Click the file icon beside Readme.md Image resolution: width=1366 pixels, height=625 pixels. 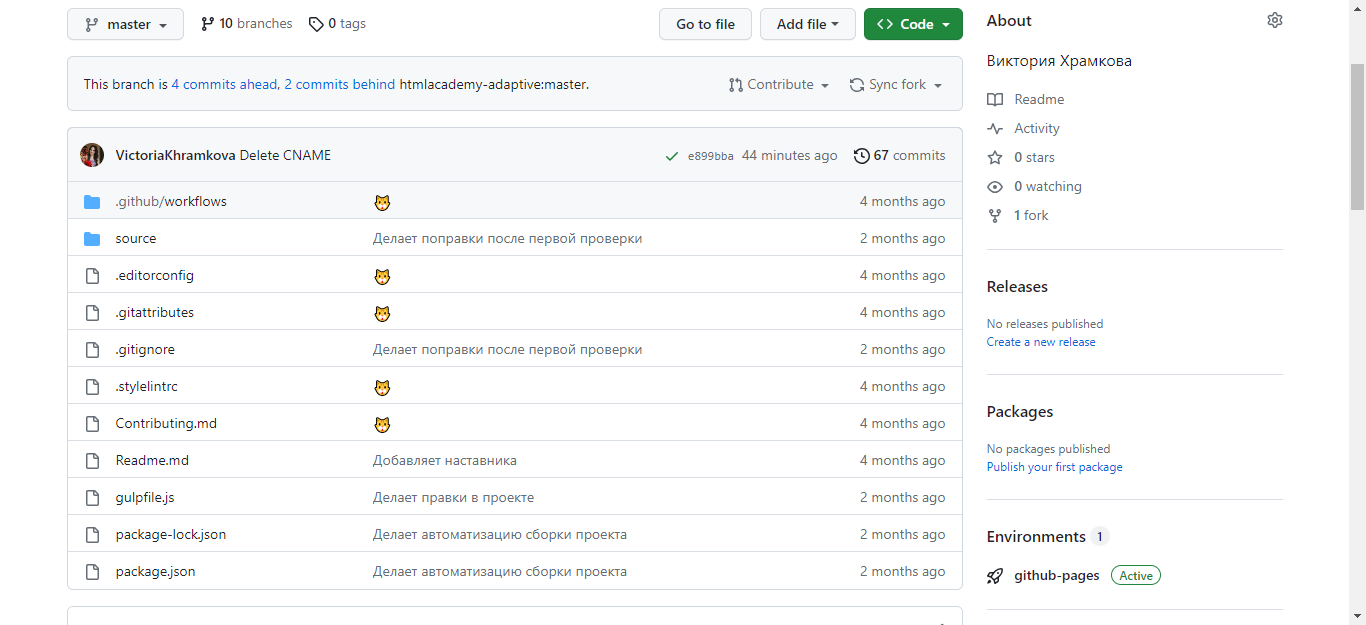92,461
